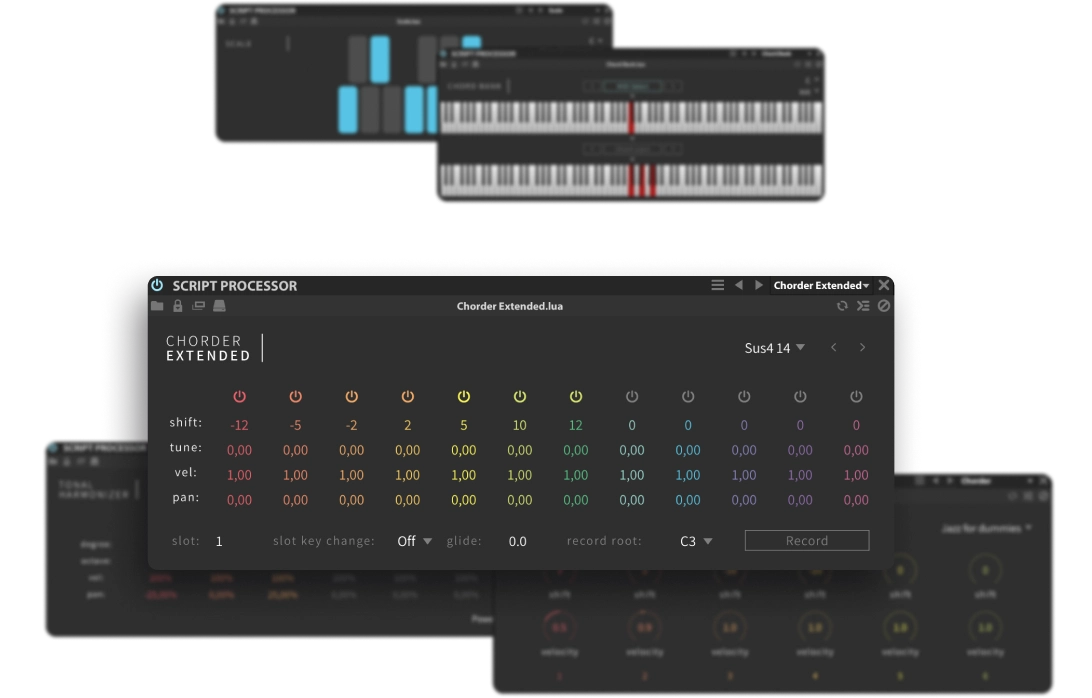Click the bypass circle-slash icon
This screenshot has width=1092, height=698.
(x=884, y=306)
